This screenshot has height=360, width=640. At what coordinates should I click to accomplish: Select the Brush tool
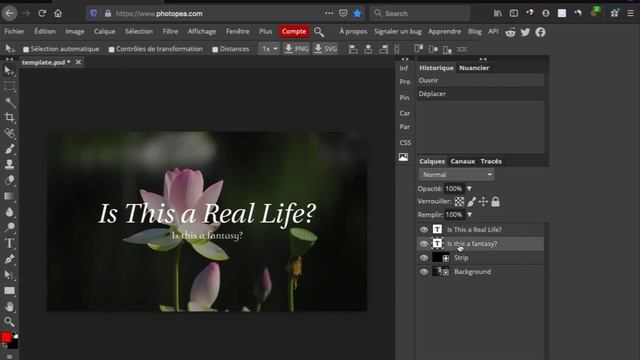9,149
